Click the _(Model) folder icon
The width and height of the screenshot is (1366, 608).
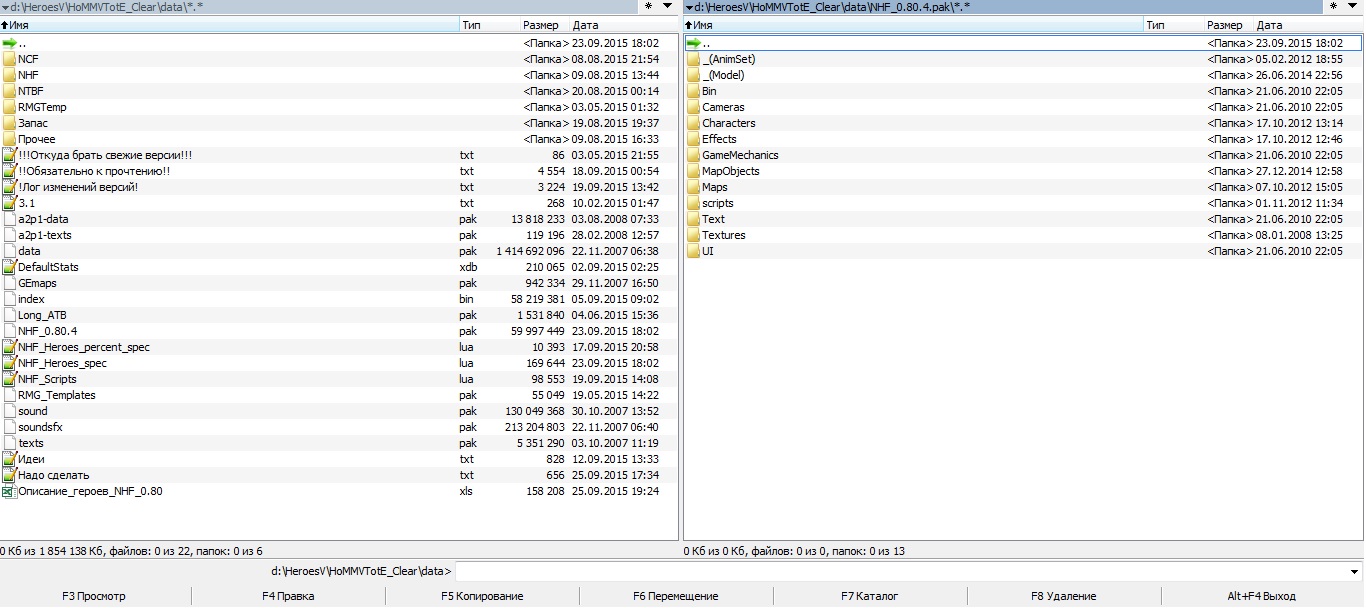coord(694,75)
